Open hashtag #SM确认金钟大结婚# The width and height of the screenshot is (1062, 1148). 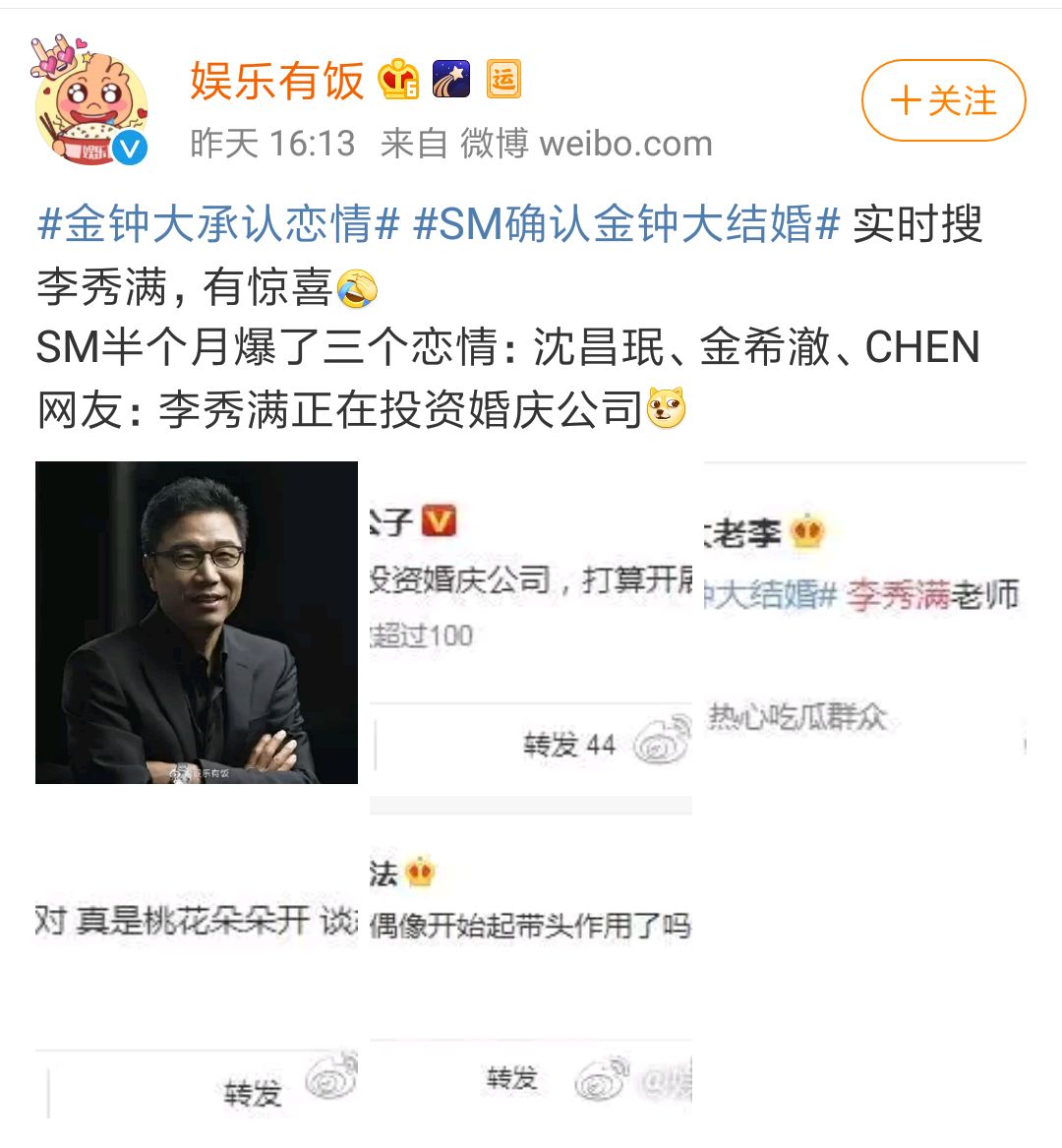pyautogui.click(x=626, y=223)
